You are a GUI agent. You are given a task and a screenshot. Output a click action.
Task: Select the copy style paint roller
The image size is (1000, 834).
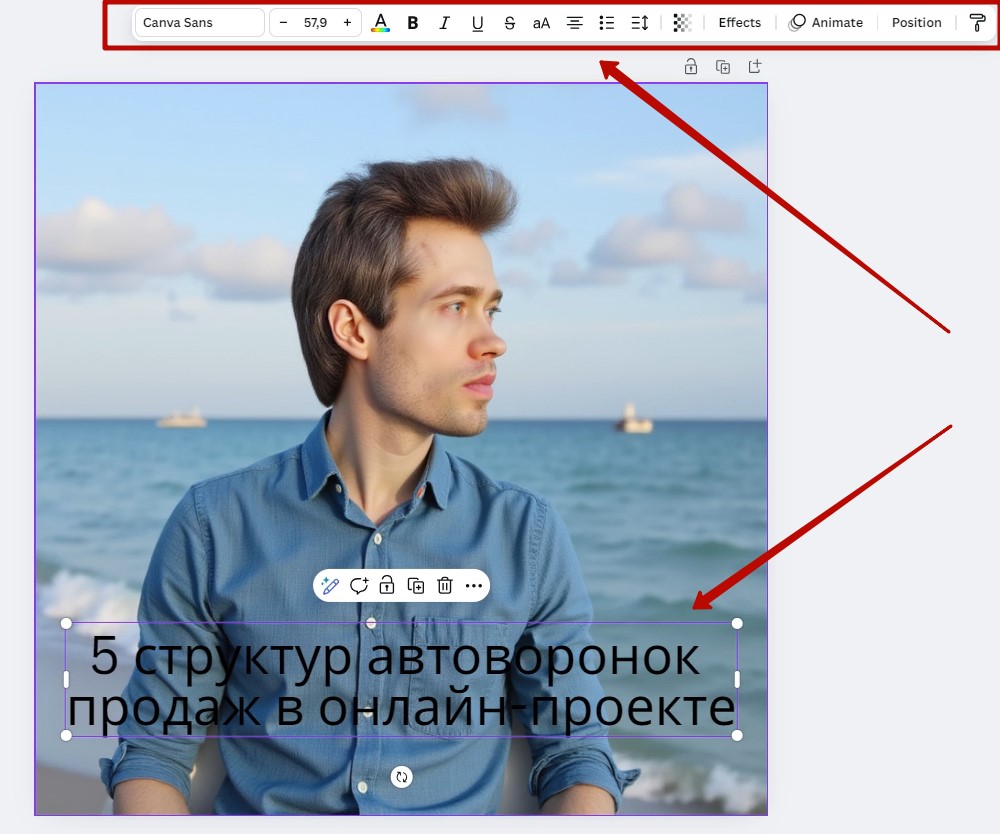[977, 23]
